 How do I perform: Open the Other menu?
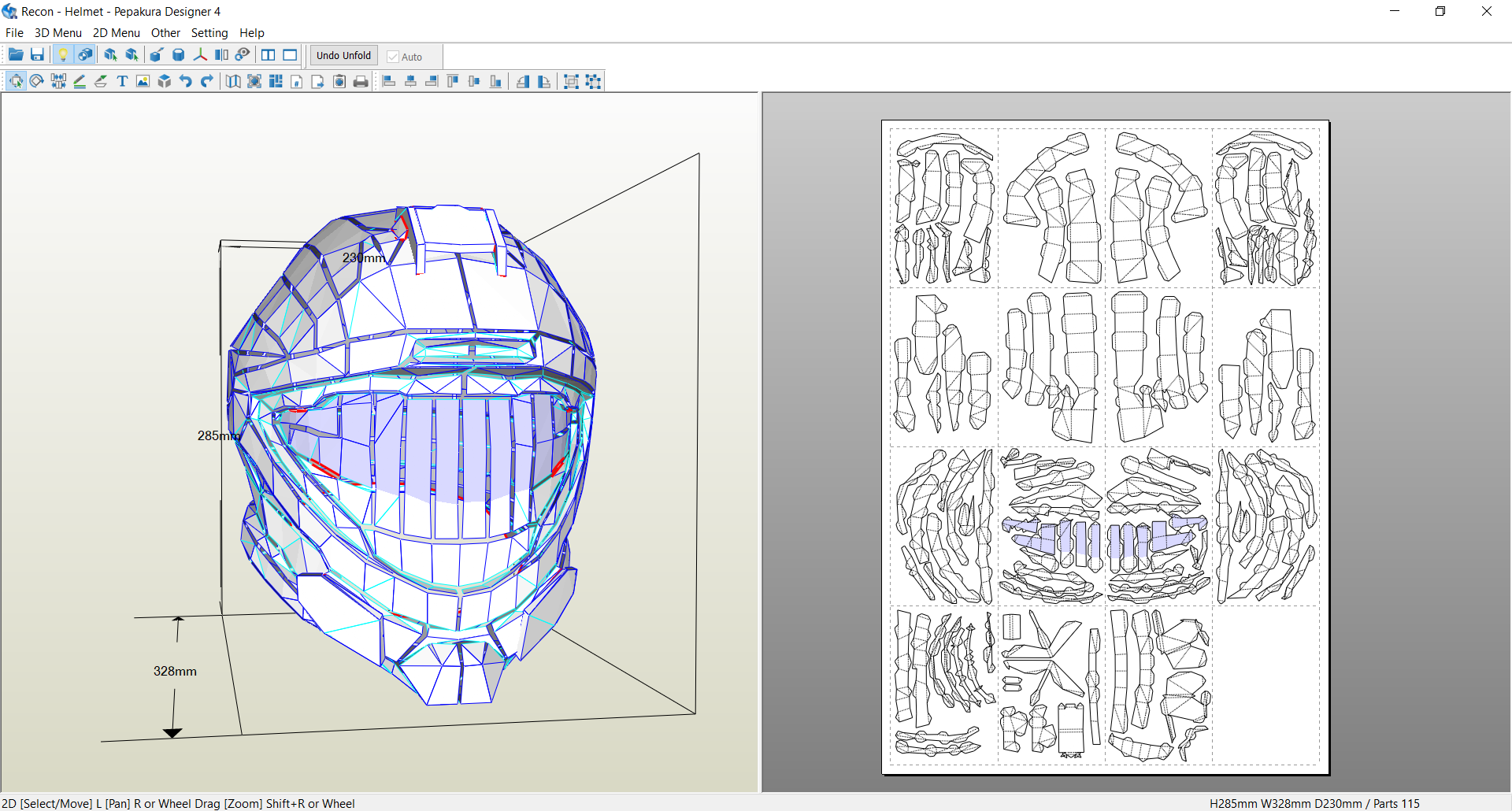tap(165, 33)
